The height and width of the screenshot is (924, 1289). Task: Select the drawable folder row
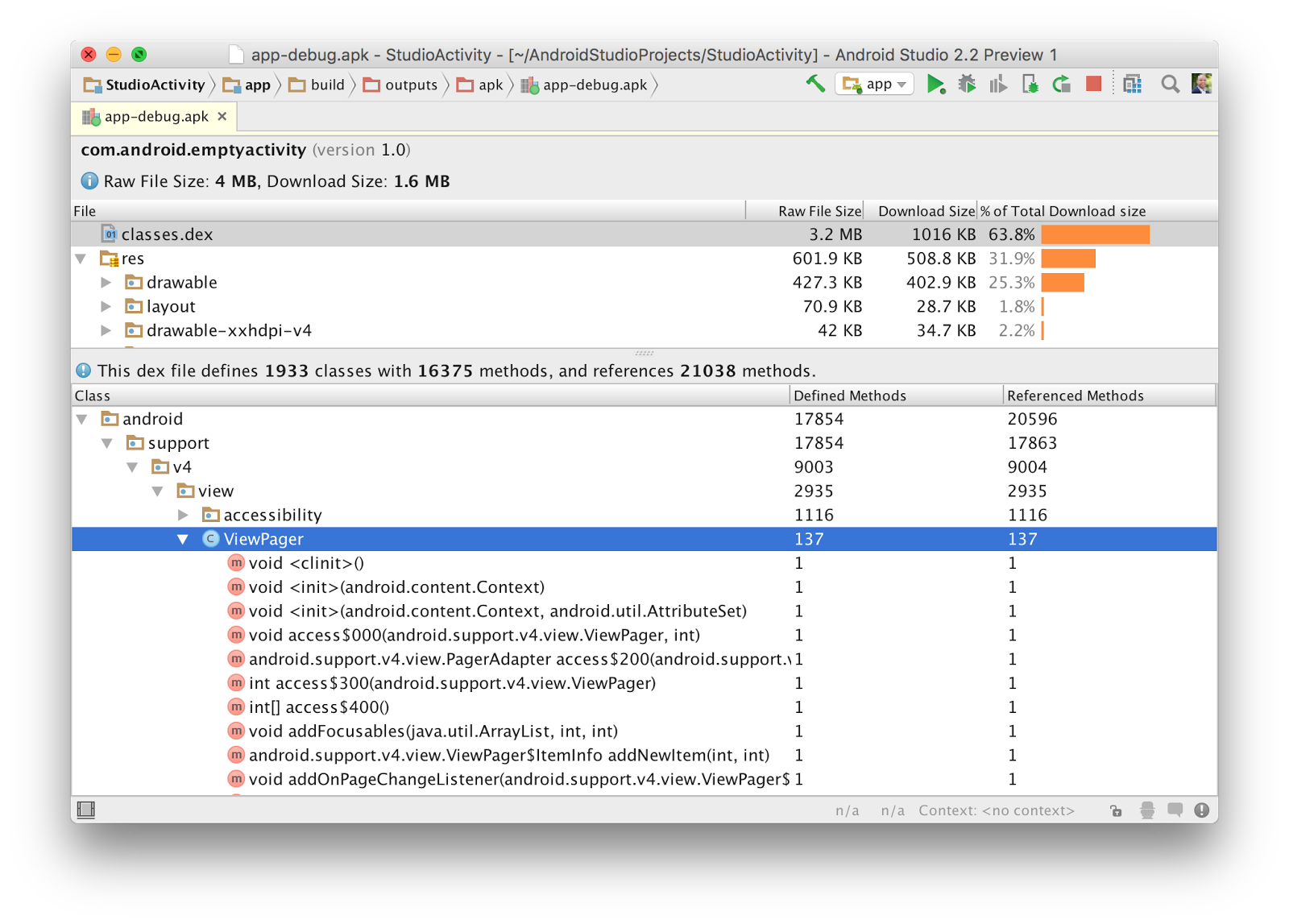coord(182,282)
